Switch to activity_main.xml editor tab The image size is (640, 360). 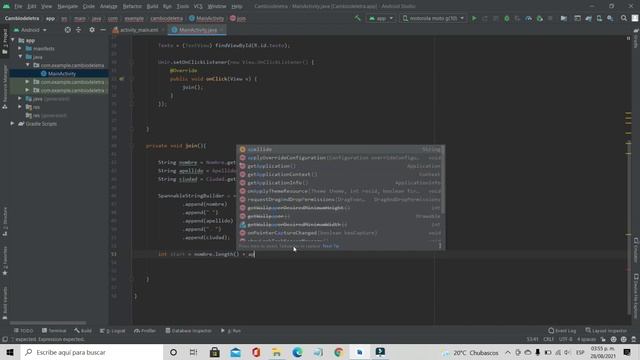pyautogui.click(x=138, y=30)
